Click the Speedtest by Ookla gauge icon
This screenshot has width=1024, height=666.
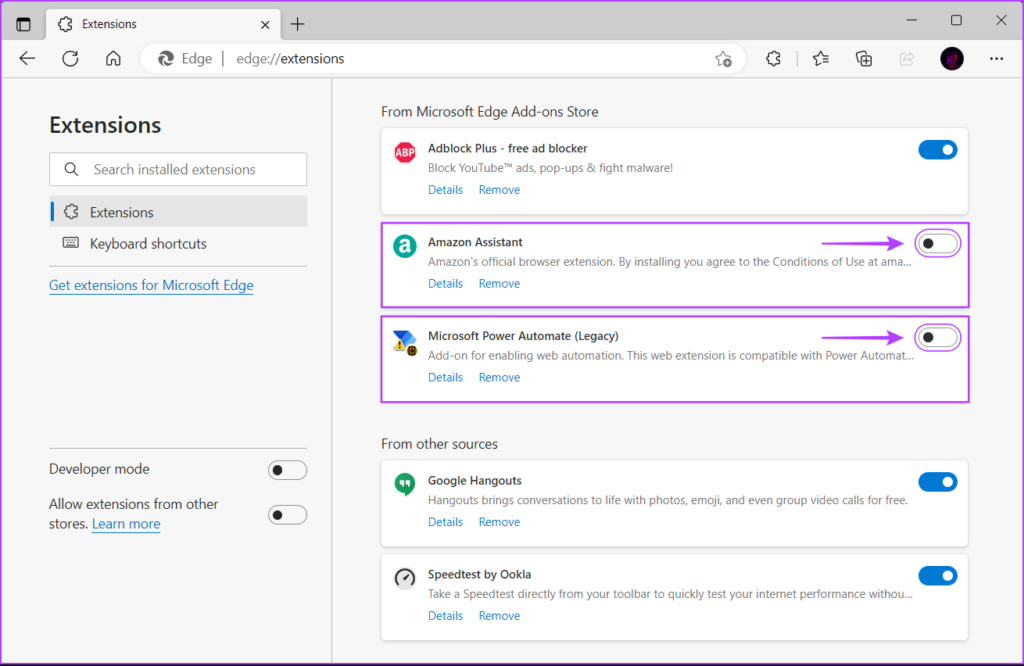[x=405, y=578]
